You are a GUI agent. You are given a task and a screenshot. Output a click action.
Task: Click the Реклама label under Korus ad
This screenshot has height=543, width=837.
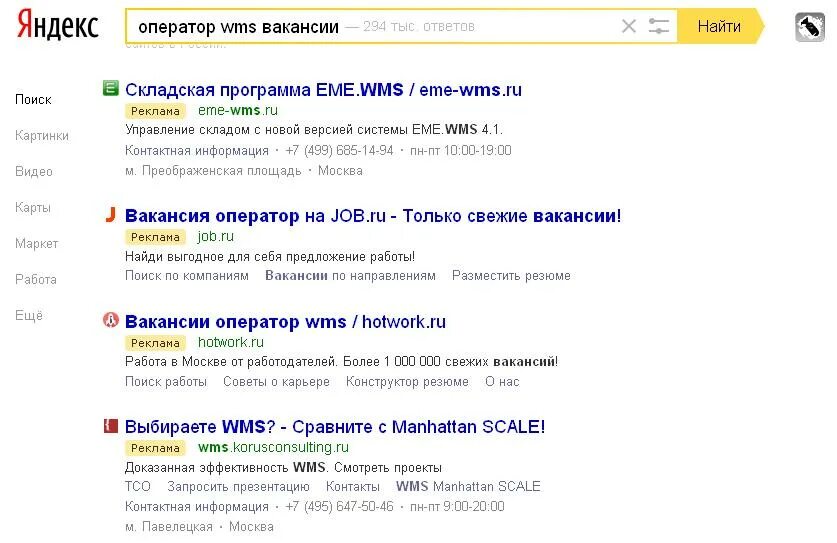coord(155,448)
